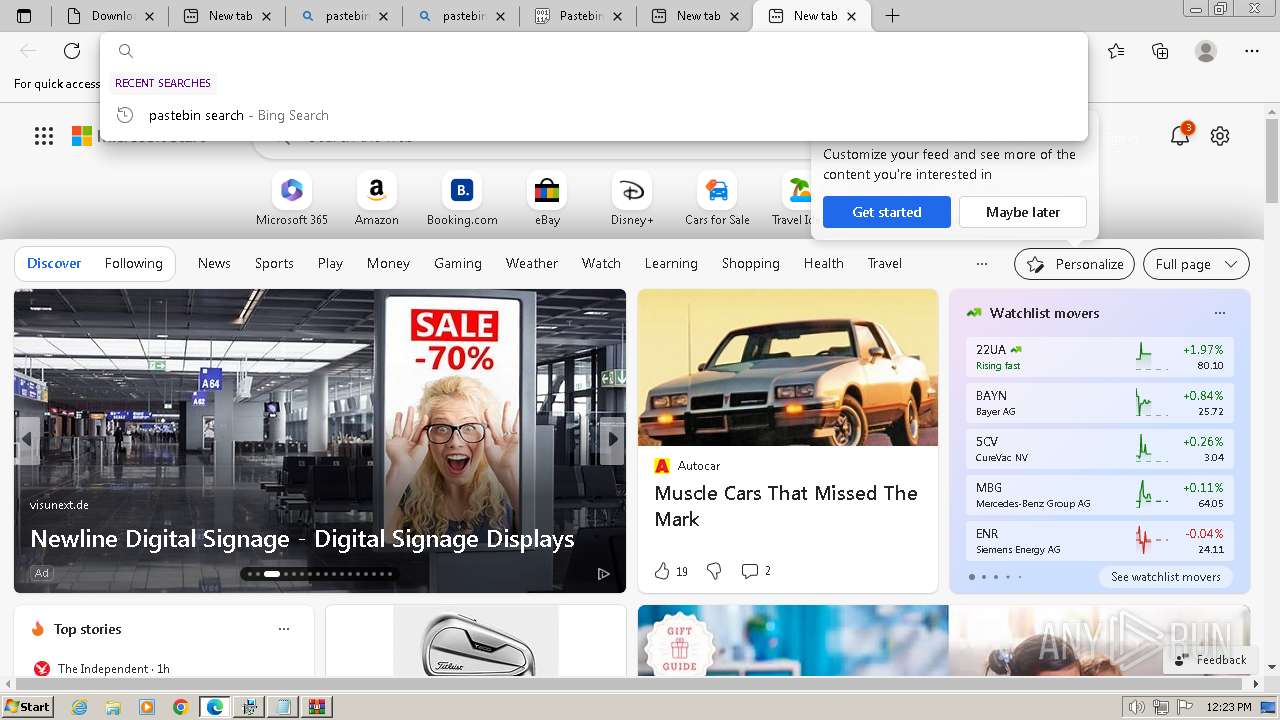Screen dimensions: 1280x720
Task: Open Amazon quick link
Action: click(x=377, y=199)
